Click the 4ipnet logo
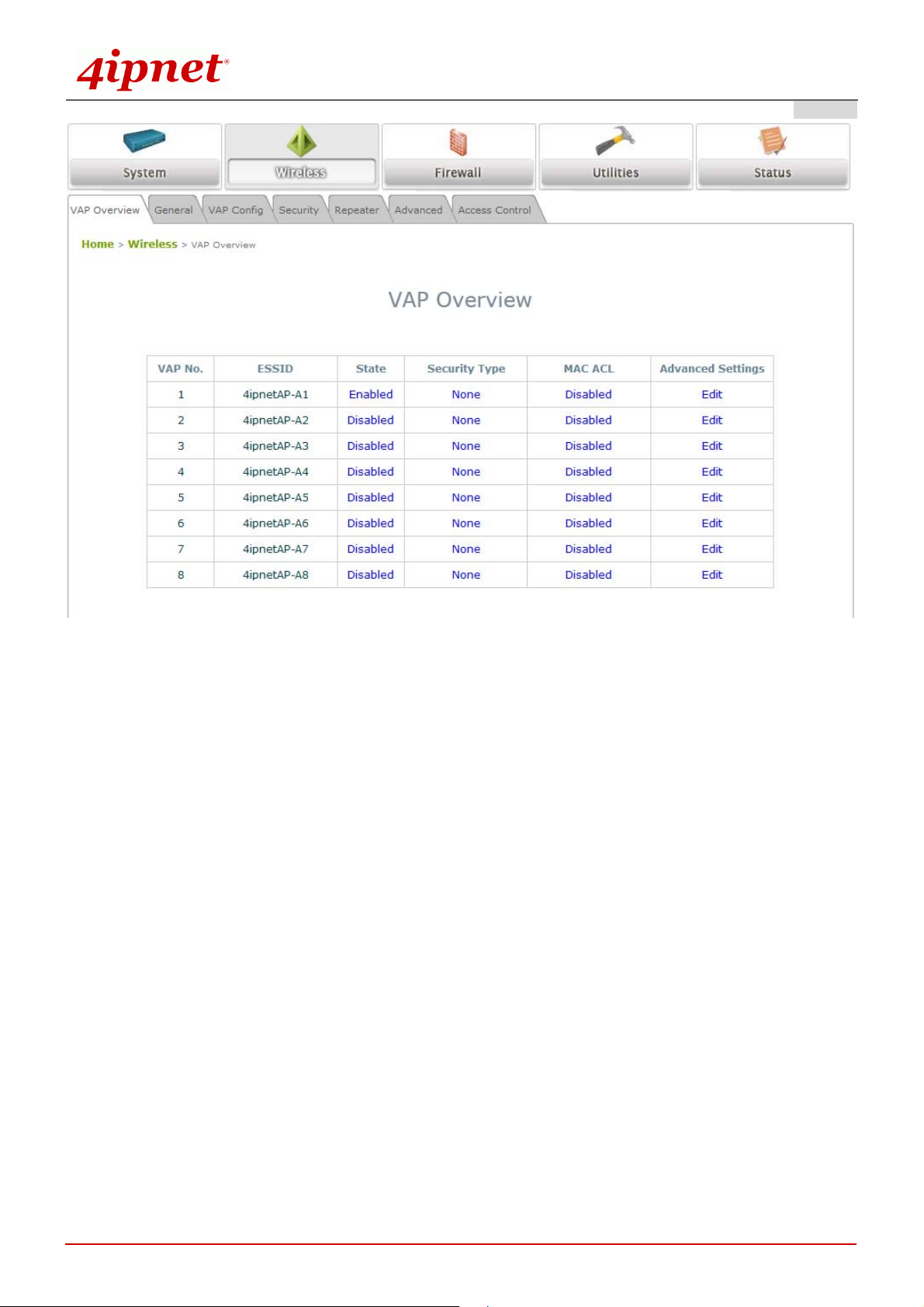The width and height of the screenshot is (924, 1307). coord(152,70)
